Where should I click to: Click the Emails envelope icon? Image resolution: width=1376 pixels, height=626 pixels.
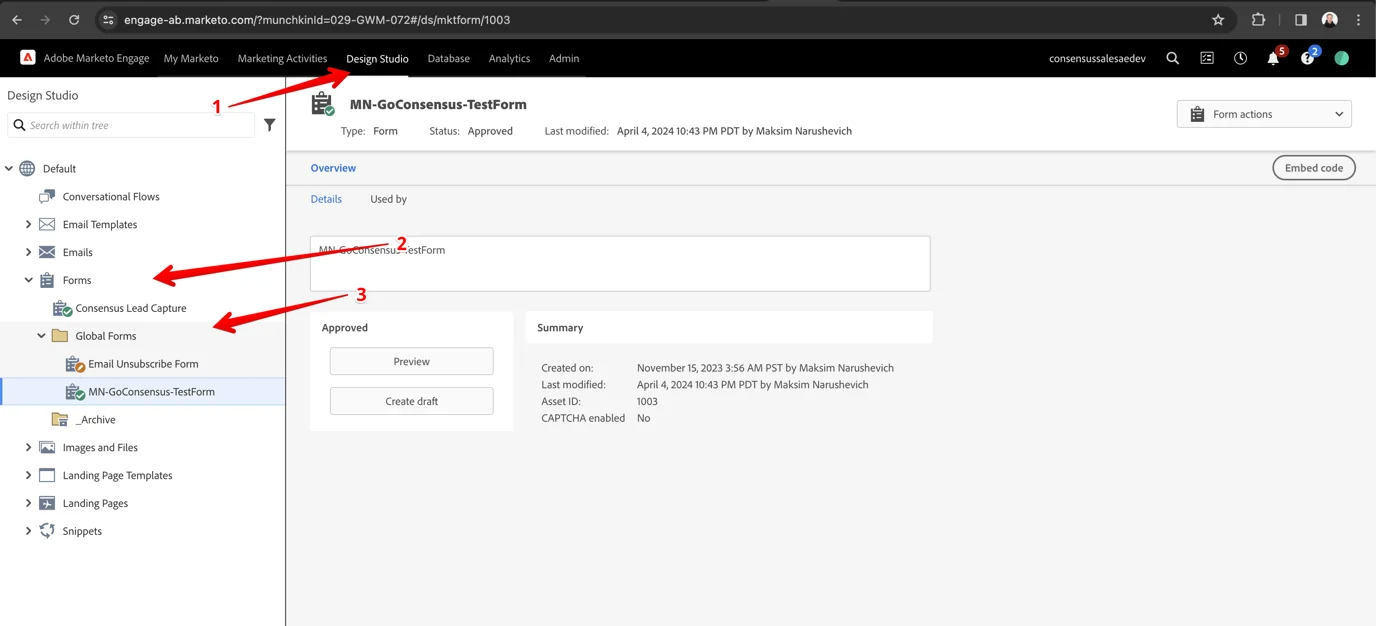pos(47,252)
